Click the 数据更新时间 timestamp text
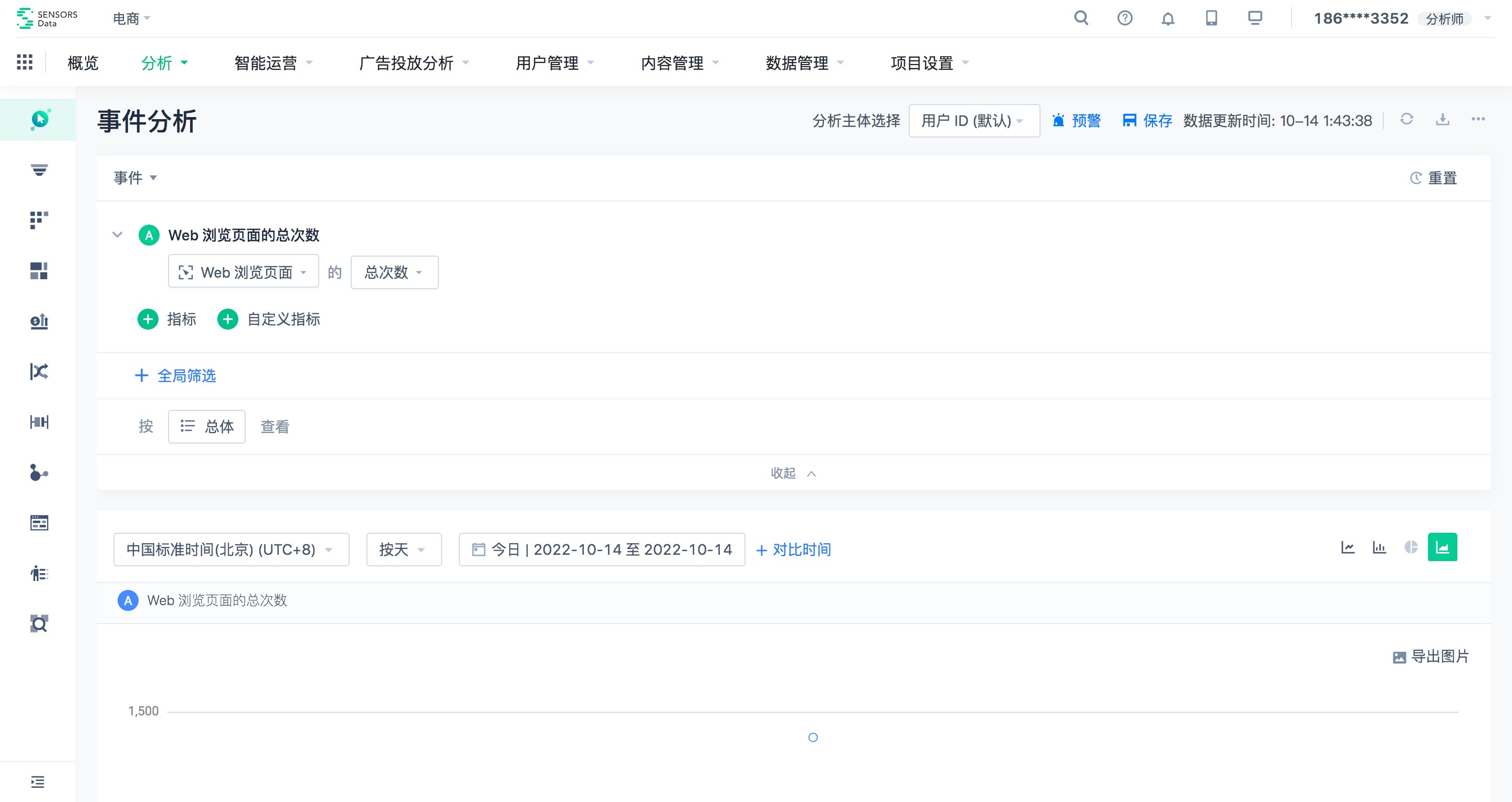The width and height of the screenshot is (1512, 802). pyautogui.click(x=1278, y=121)
